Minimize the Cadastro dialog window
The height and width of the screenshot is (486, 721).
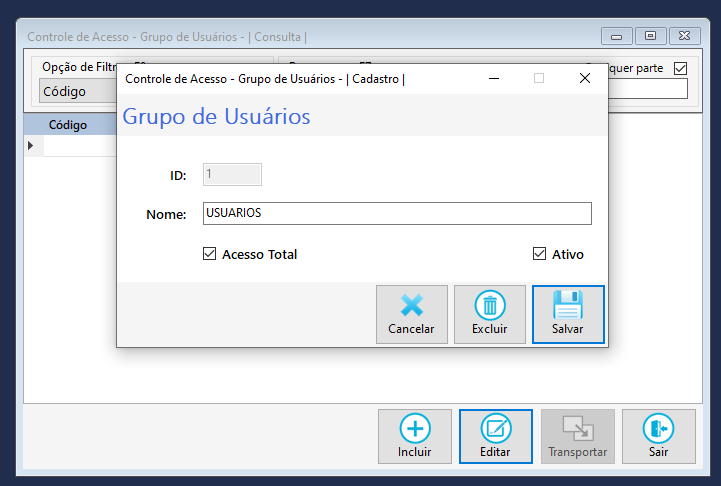[494, 79]
